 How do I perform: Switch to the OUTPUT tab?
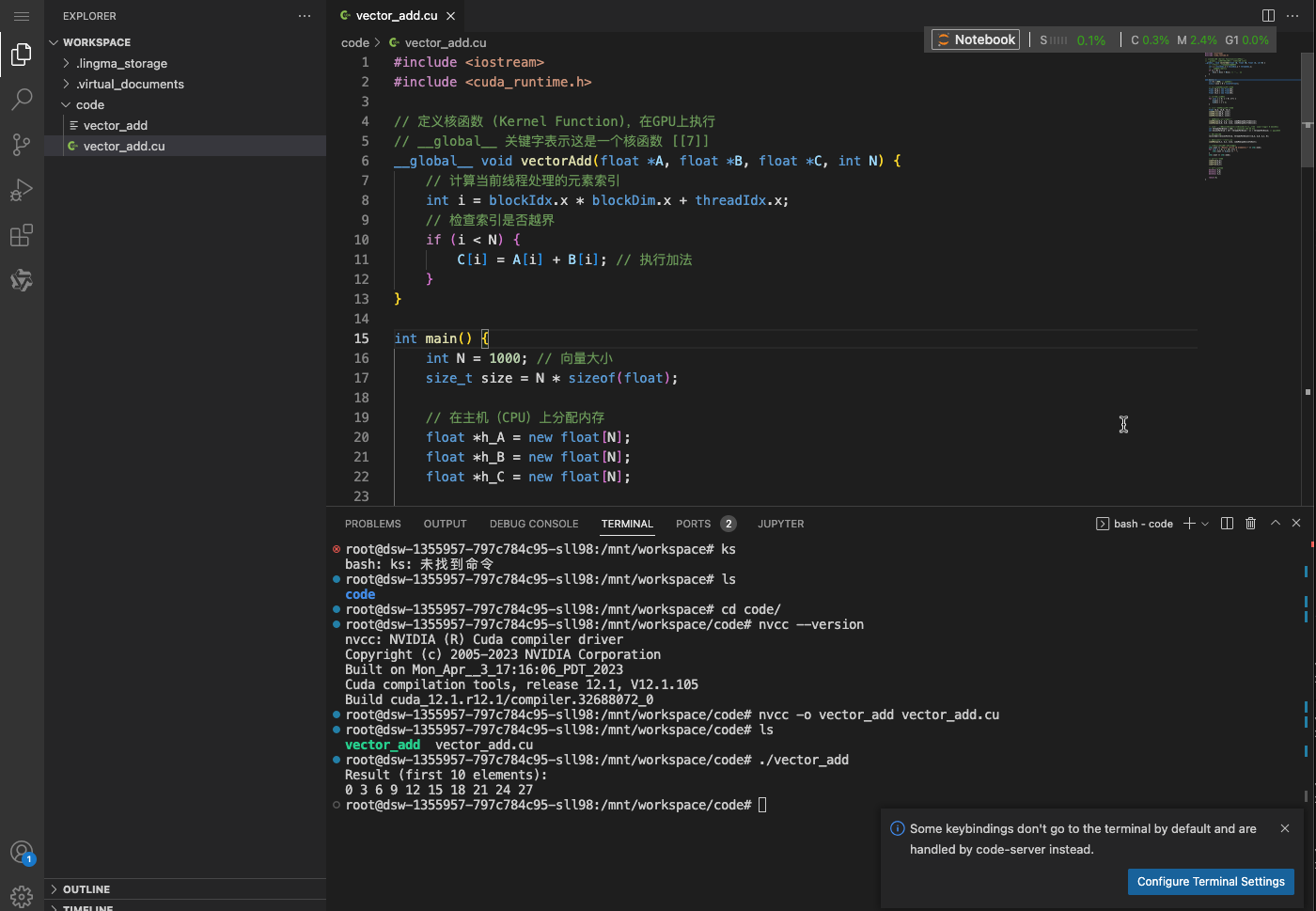coord(446,524)
